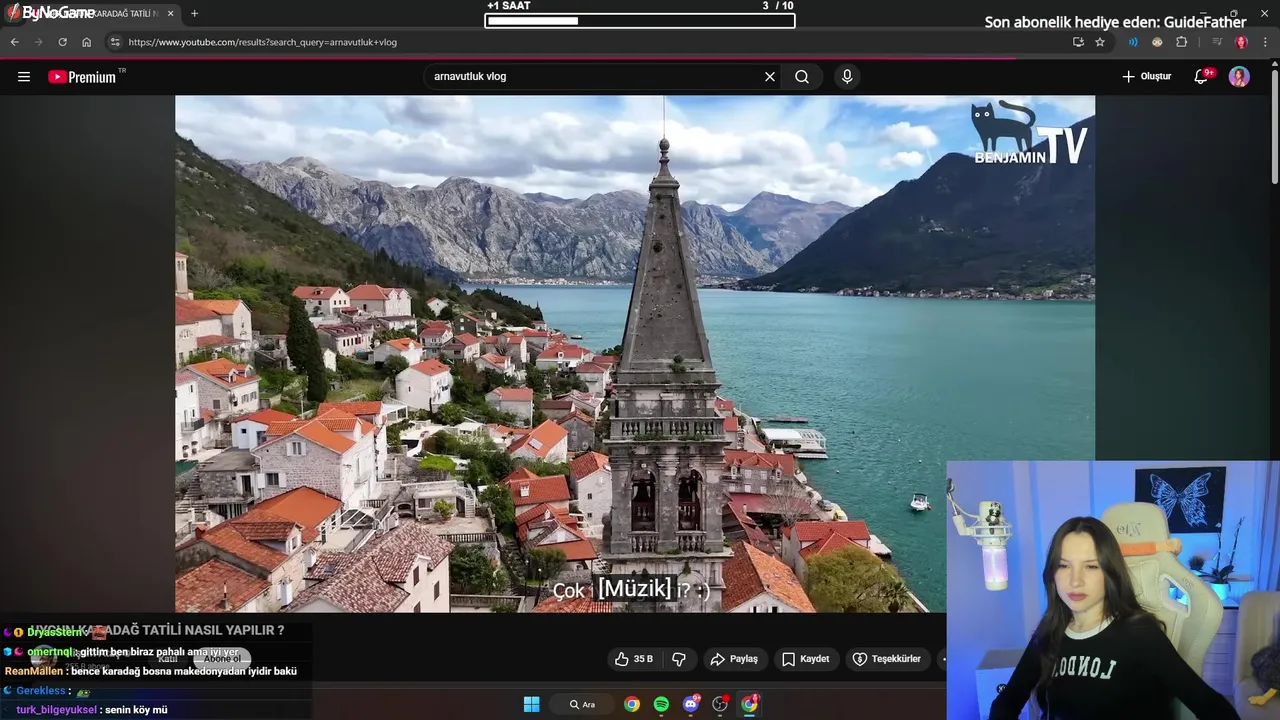Open the Extensions puzzle icon
The width and height of the screenshot is (1280, 720).
tap(1182, 42)
